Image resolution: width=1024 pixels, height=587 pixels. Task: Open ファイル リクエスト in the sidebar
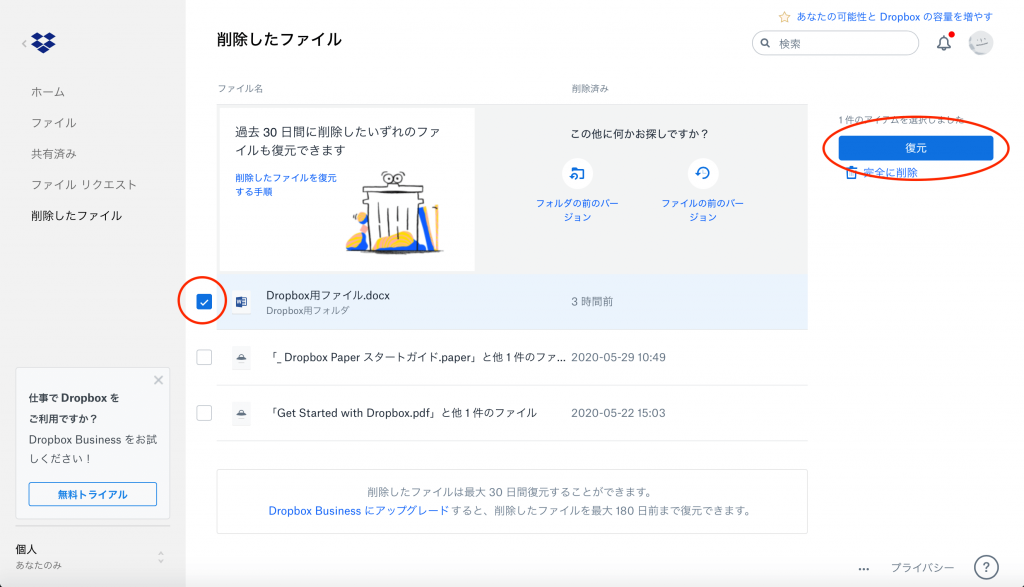point(84,185)
